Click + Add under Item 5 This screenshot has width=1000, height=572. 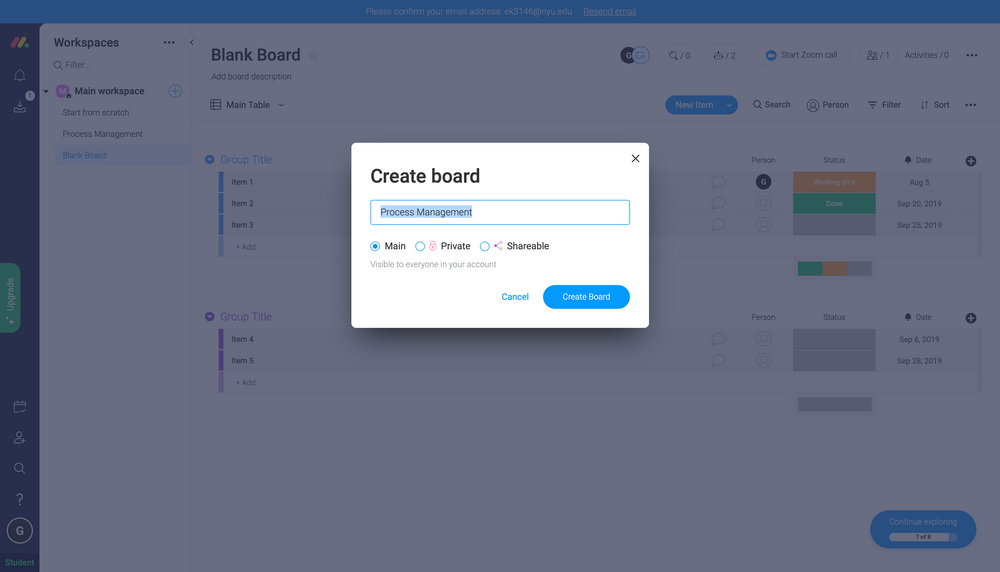click(x=246, y=383)
